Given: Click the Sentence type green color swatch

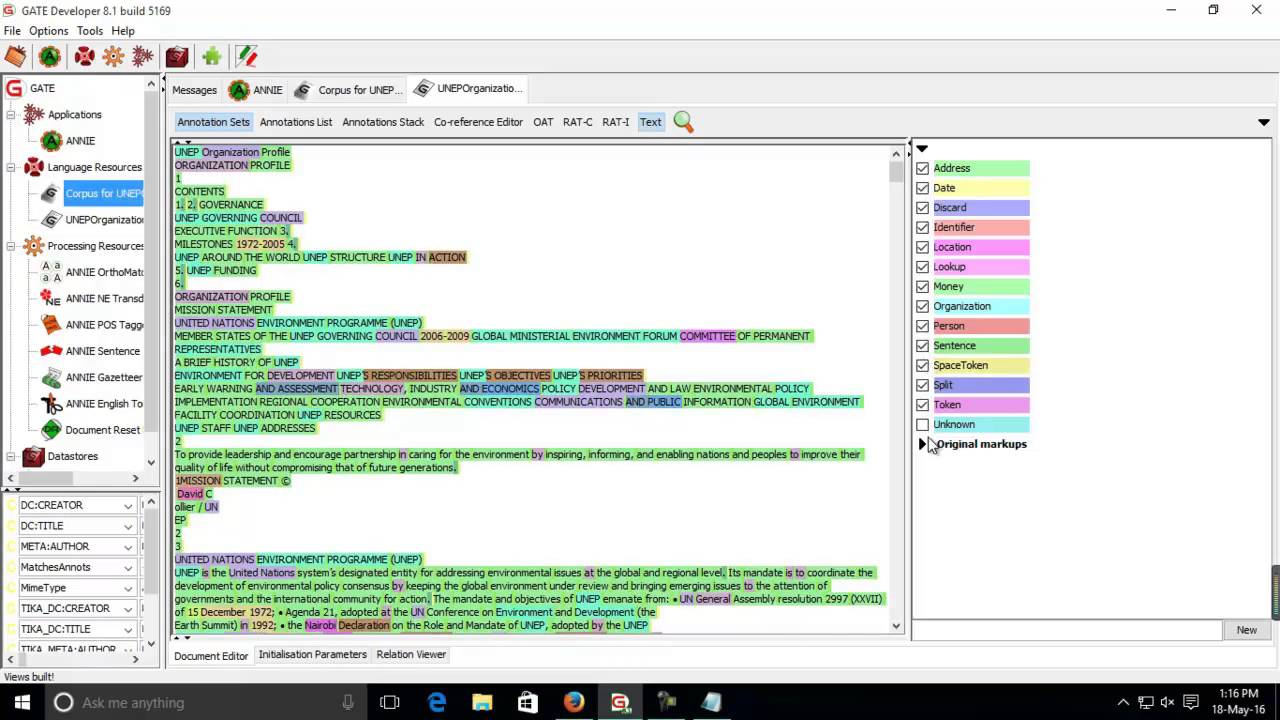Looking at the screenshot, I should click(x=980, y=346).
